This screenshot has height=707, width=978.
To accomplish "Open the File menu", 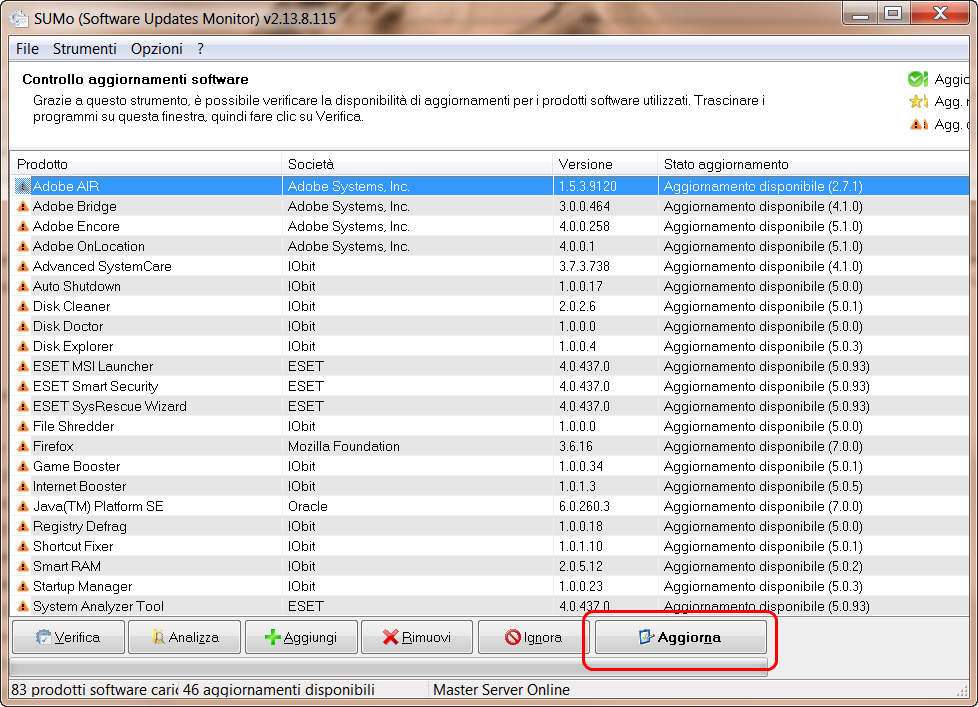I will (27, 49).
